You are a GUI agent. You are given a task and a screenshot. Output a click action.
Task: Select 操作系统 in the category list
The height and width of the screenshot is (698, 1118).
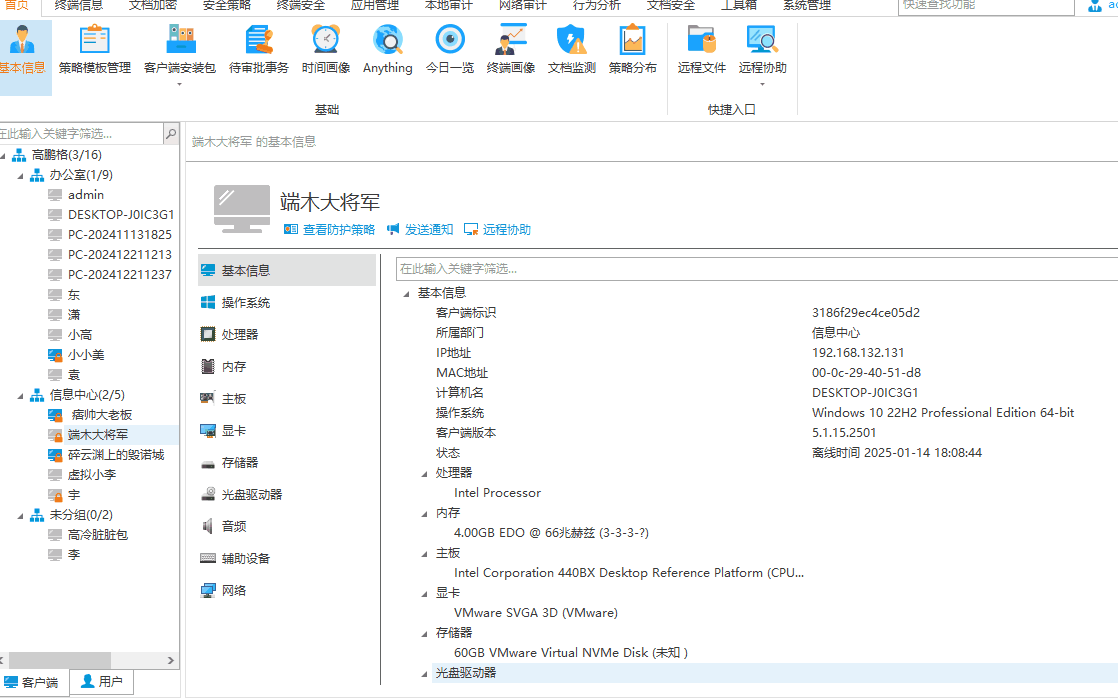coord(245,303)
